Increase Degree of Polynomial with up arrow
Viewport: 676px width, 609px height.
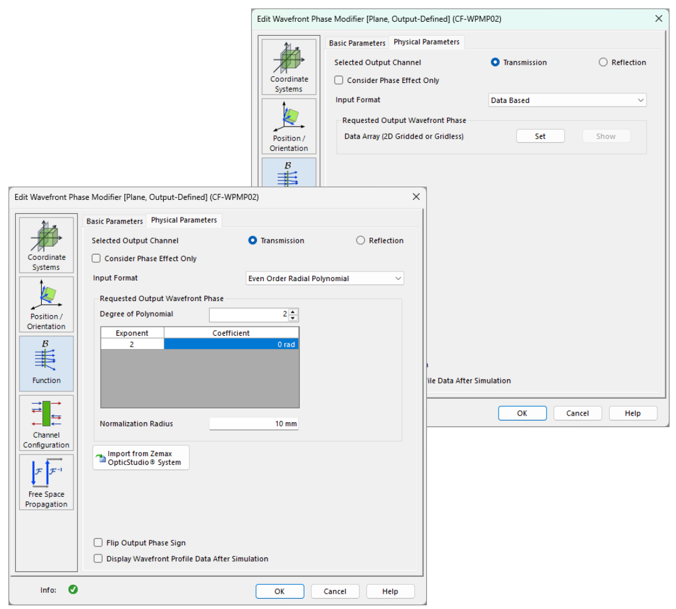coord(293,312)
